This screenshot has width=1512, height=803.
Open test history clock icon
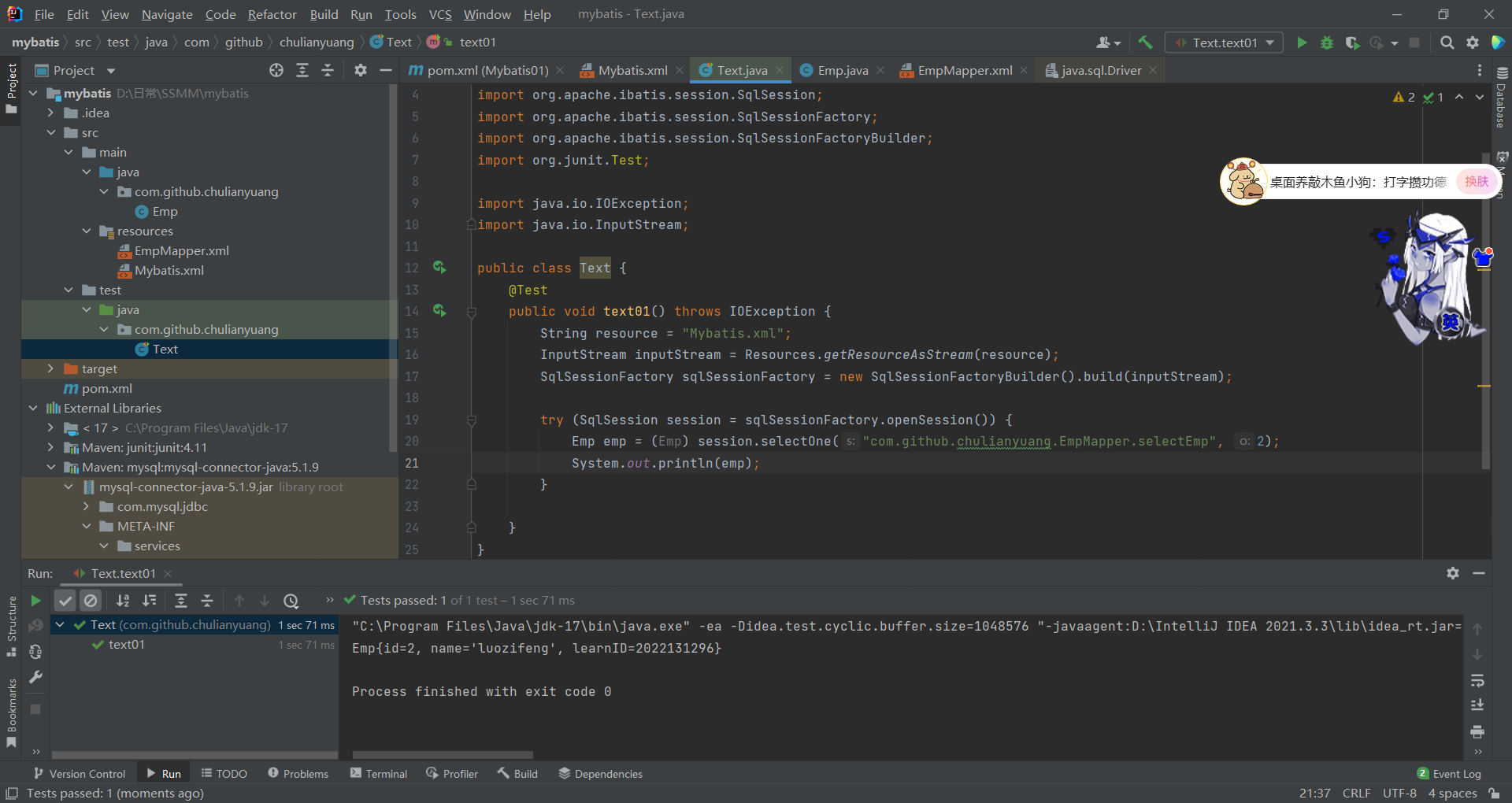(x=291, y=601)
